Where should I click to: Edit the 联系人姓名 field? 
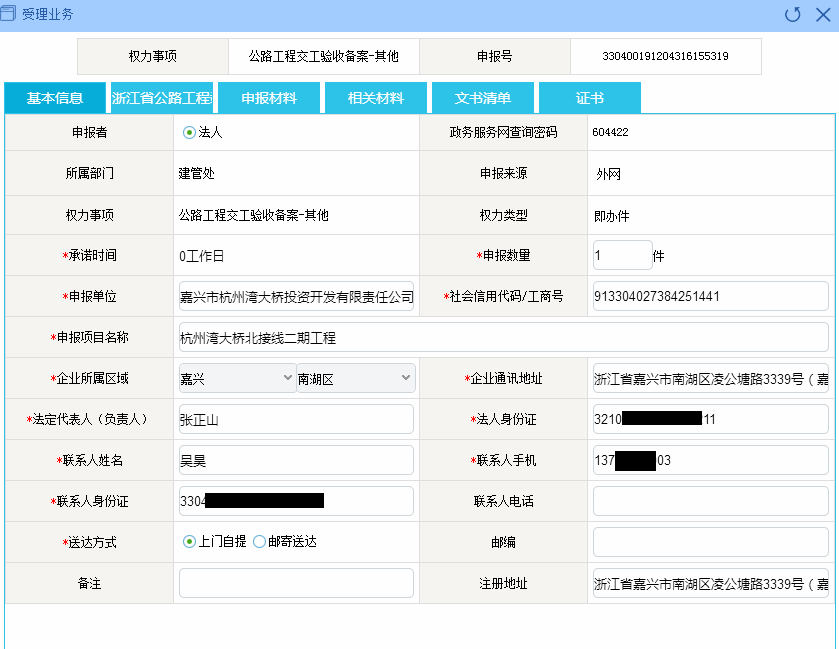pos(296,460)
